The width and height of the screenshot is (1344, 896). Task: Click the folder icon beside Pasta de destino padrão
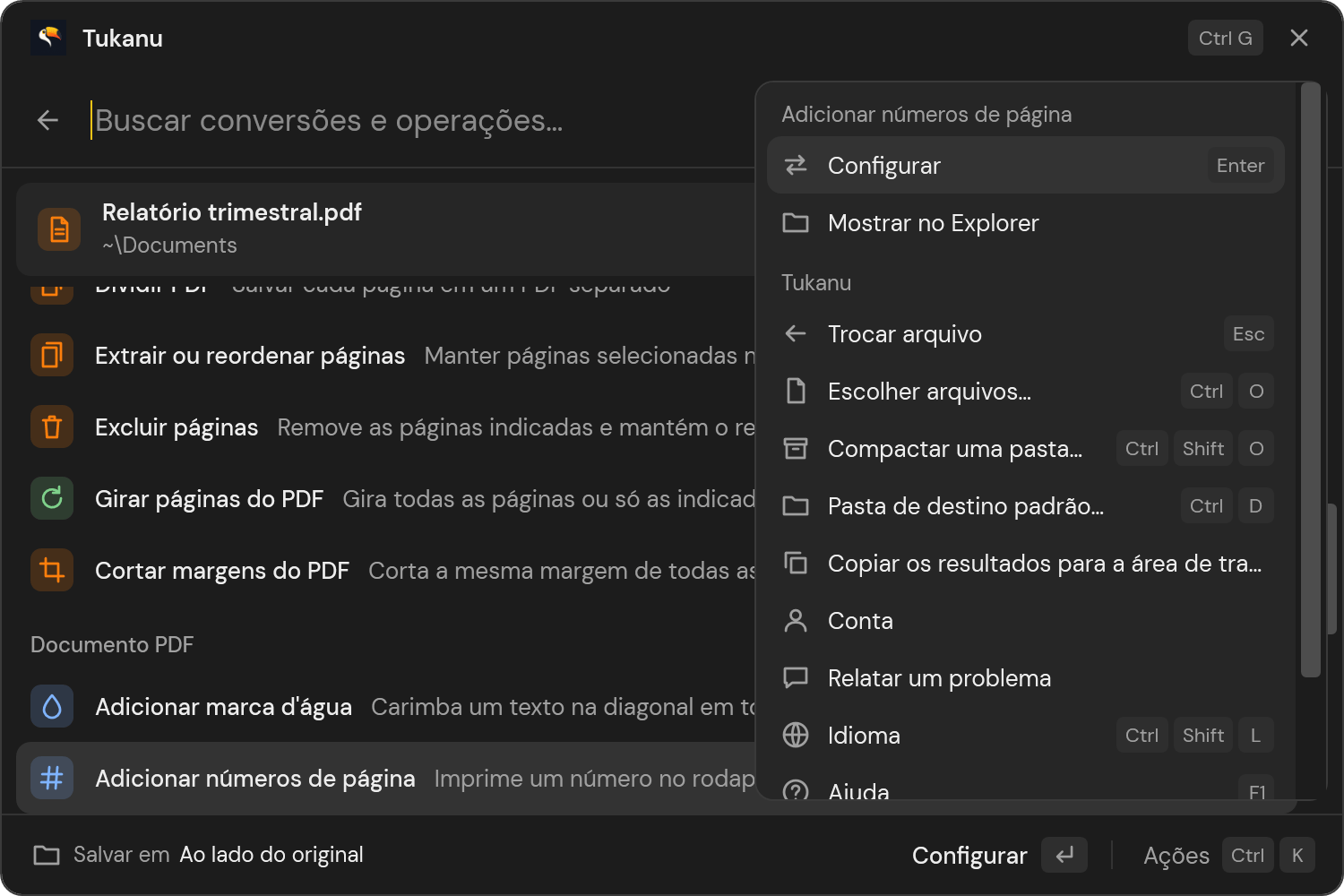[796, 505]
